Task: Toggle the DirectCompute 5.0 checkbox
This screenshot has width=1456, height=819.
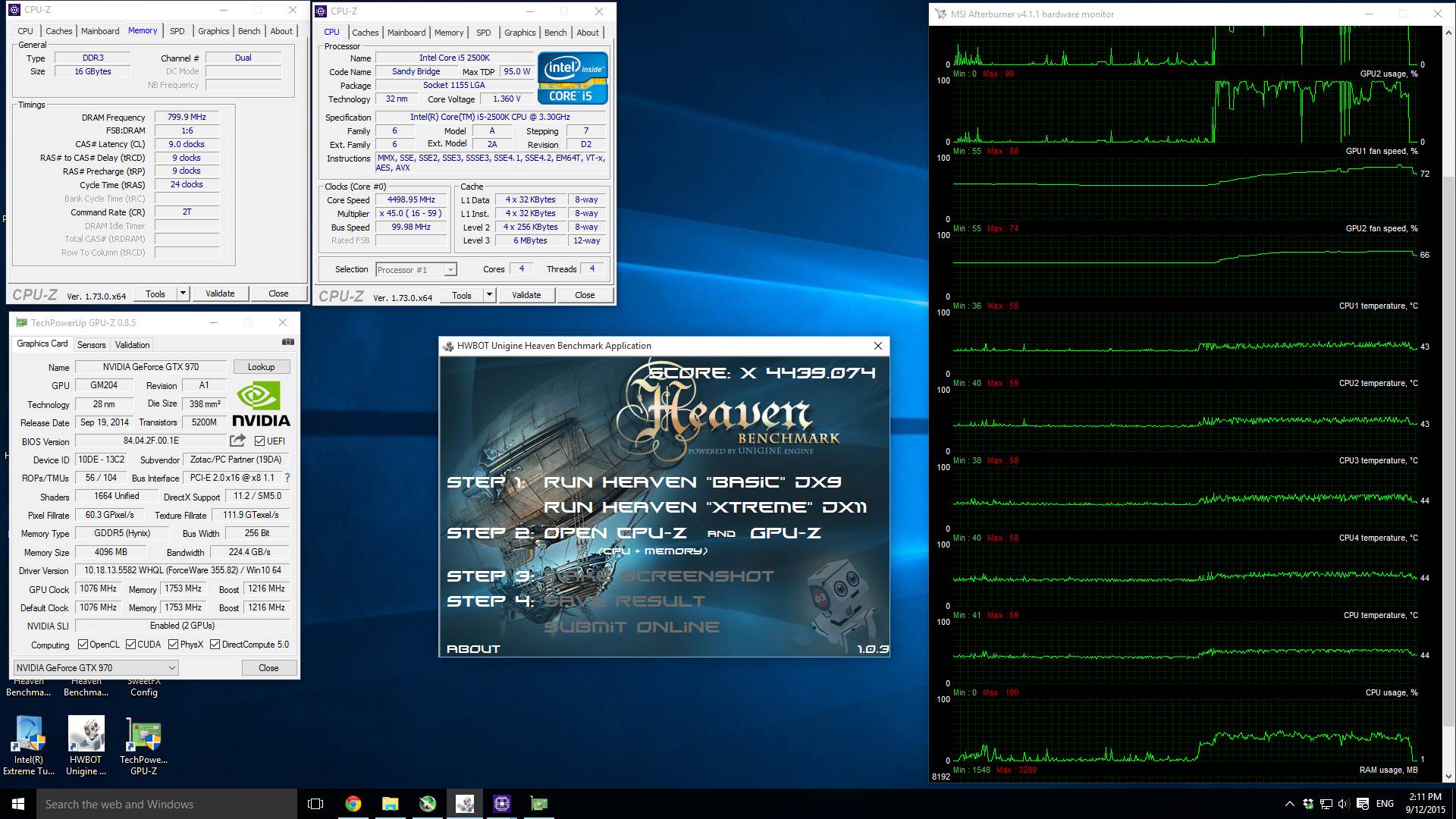Action: (215, 645)
